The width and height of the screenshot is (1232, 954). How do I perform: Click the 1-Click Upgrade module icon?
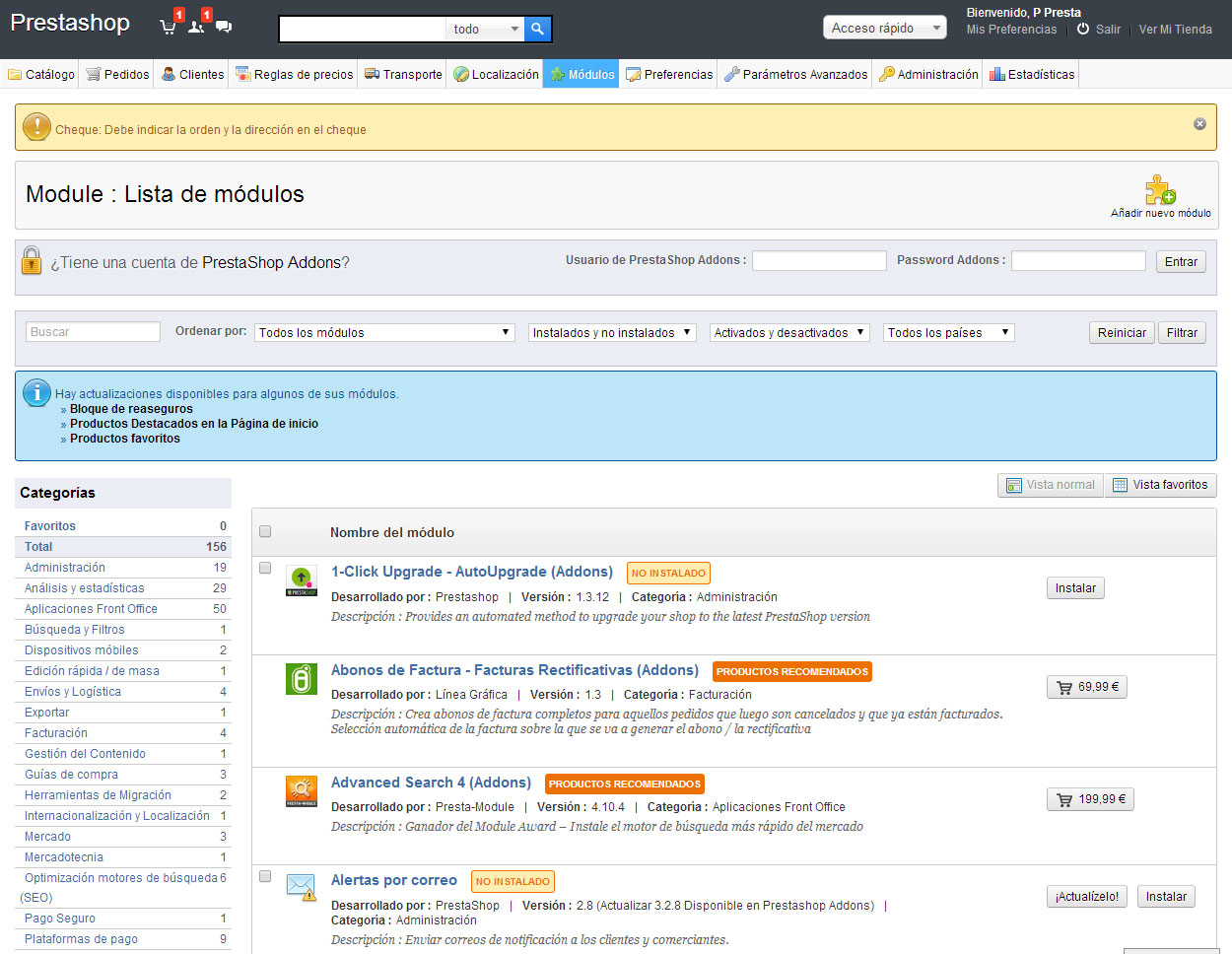(x=302, y=580)
